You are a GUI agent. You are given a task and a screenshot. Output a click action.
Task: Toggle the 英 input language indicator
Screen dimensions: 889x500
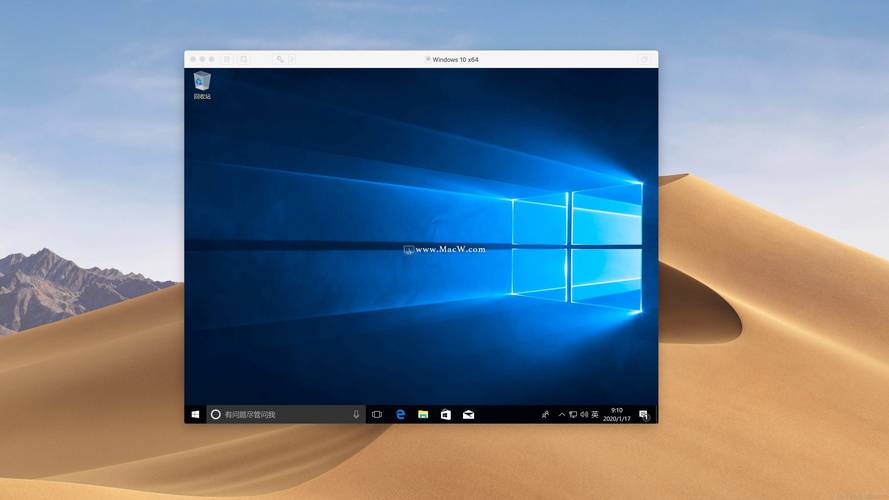[x=595, y=414]
